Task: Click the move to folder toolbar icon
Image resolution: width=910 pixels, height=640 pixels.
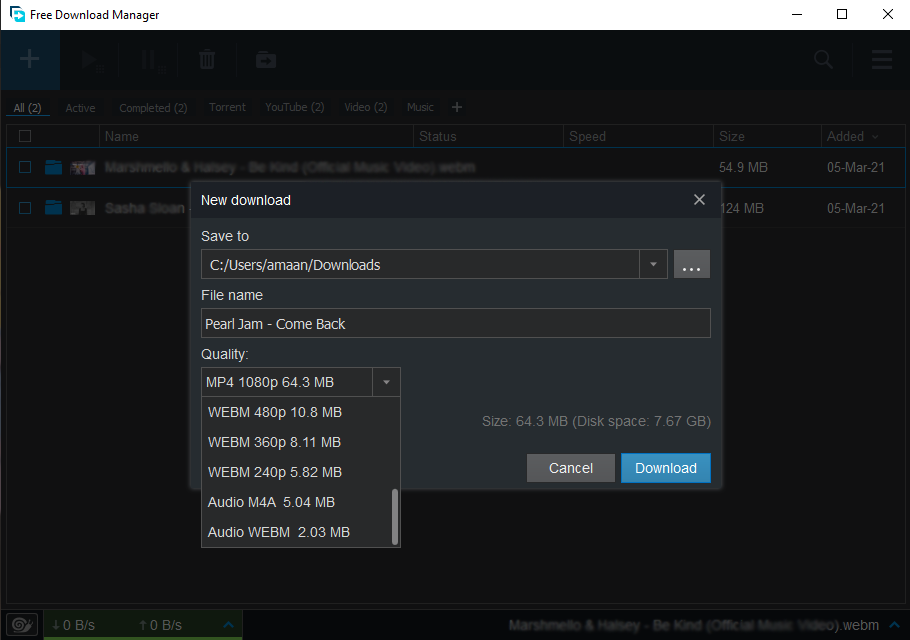Action: click(266, 60)
